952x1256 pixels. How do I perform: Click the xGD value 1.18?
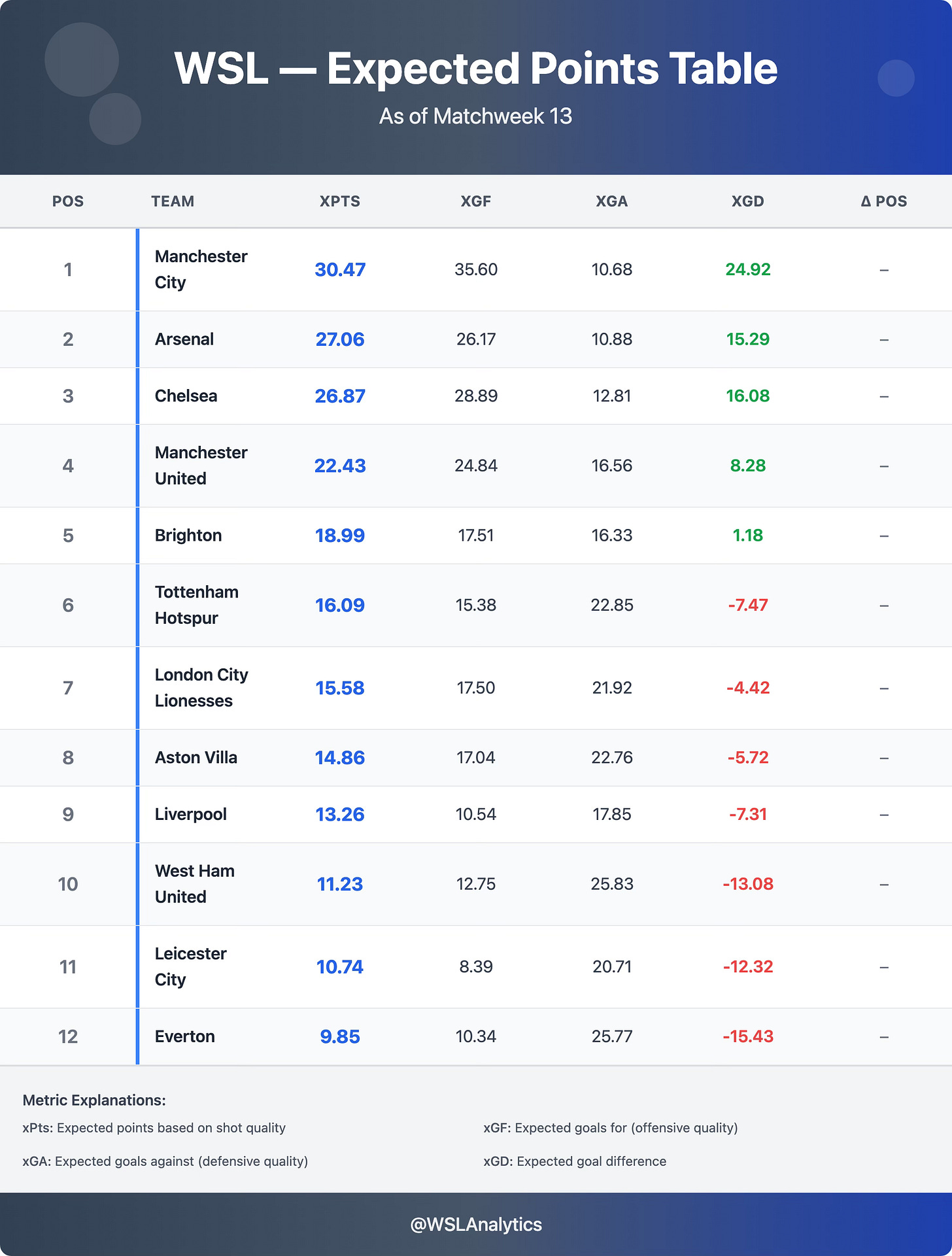[x=748, y=535]
